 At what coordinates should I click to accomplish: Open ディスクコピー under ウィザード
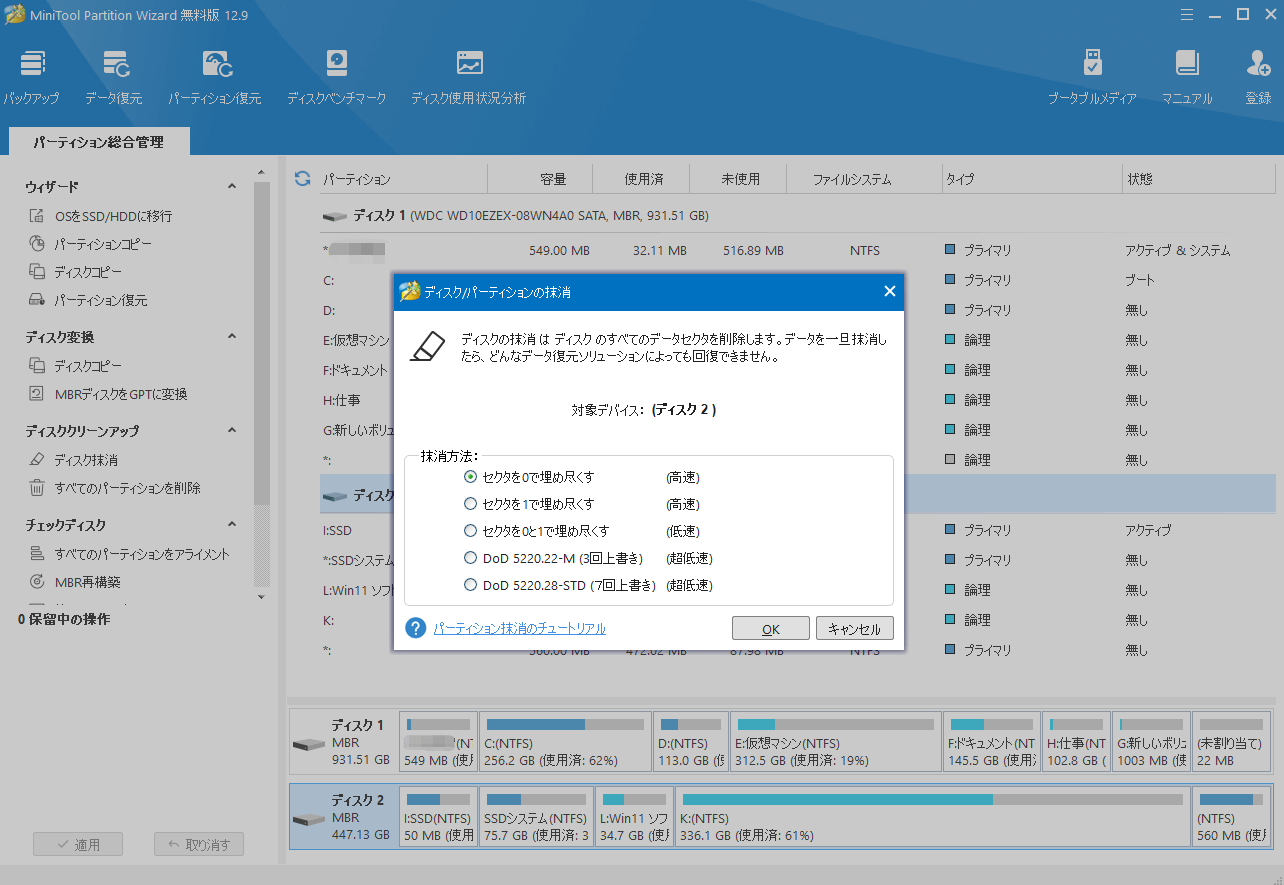75,272
